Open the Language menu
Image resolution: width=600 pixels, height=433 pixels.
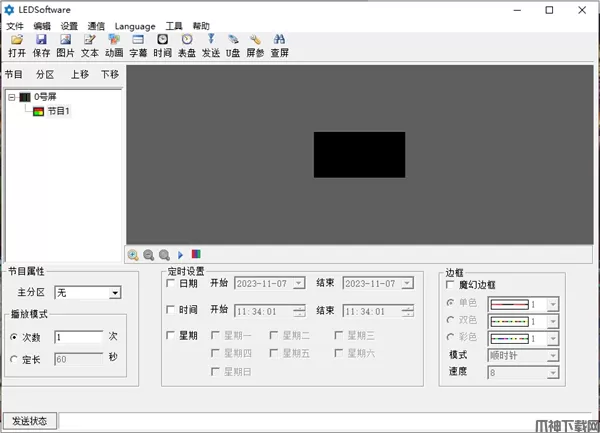tap(135, 26)
